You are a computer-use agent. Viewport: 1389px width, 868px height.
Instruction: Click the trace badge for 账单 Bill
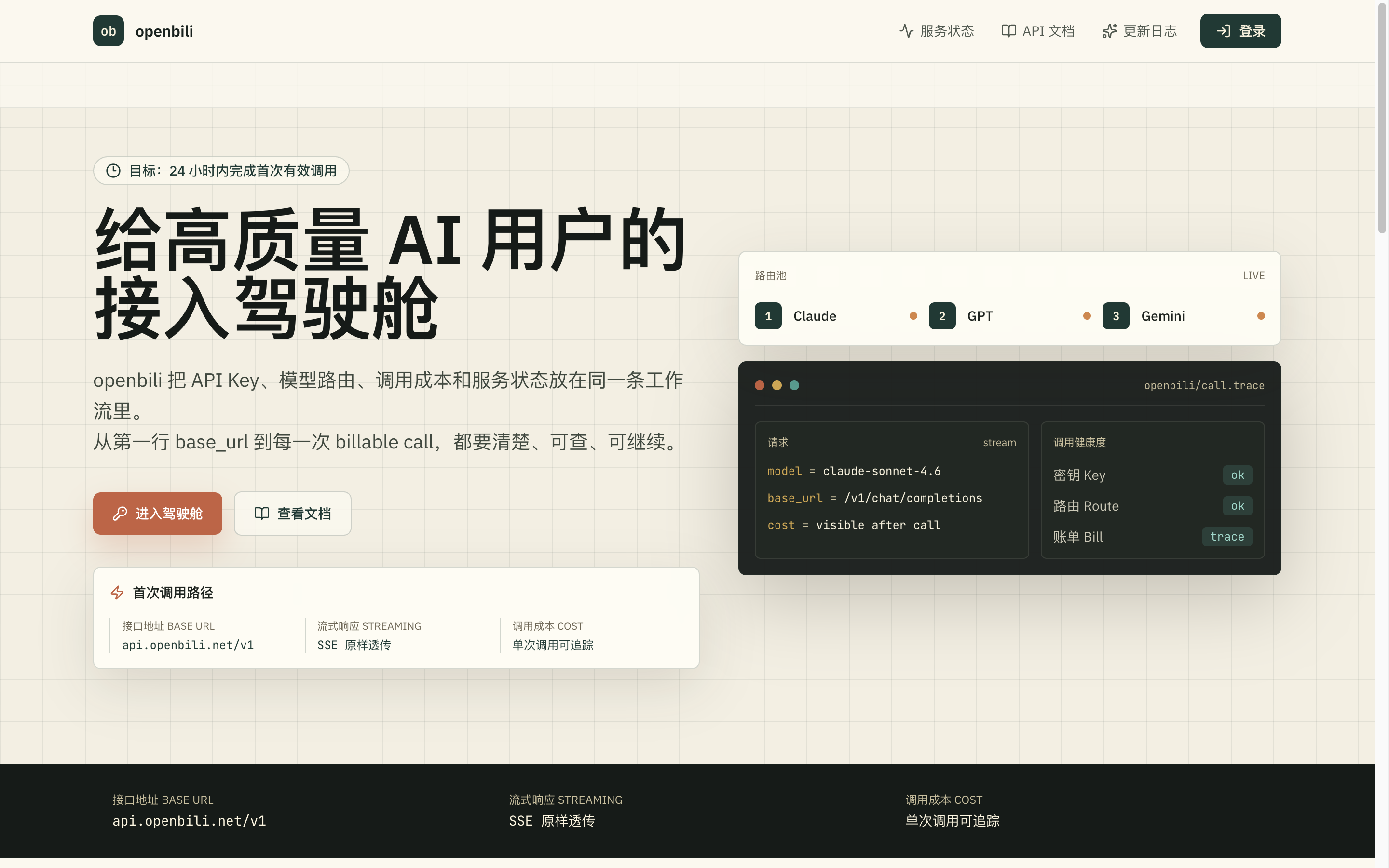[x=1227, y=537]
